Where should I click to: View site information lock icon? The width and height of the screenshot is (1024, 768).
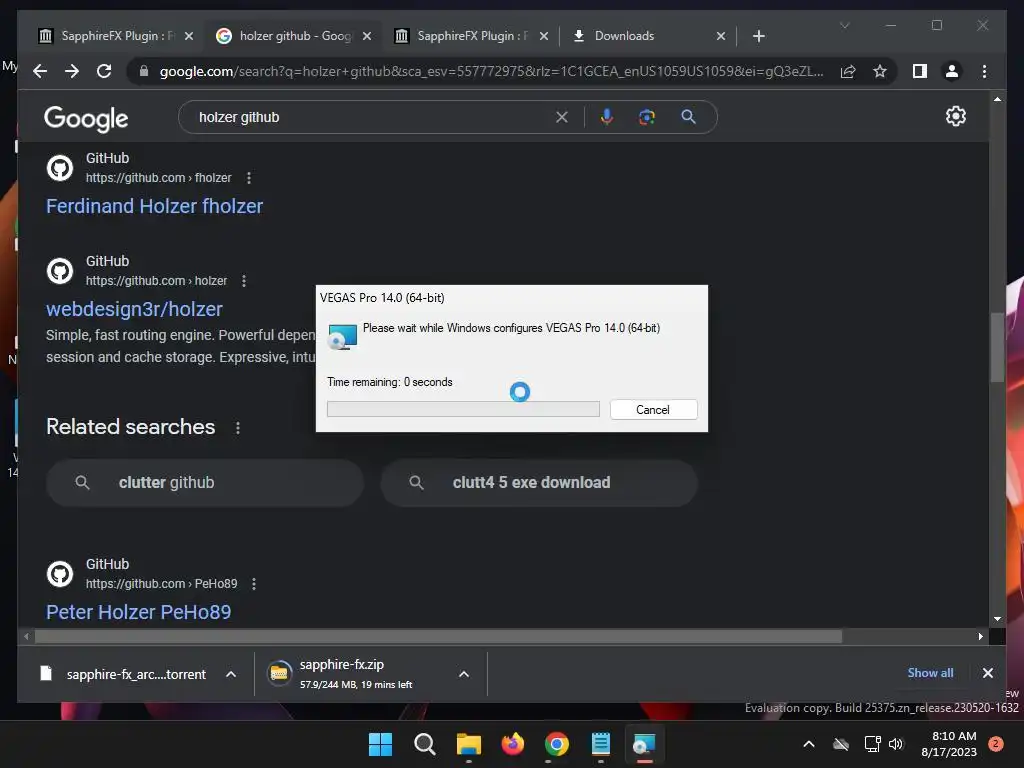tap(144, 71)
